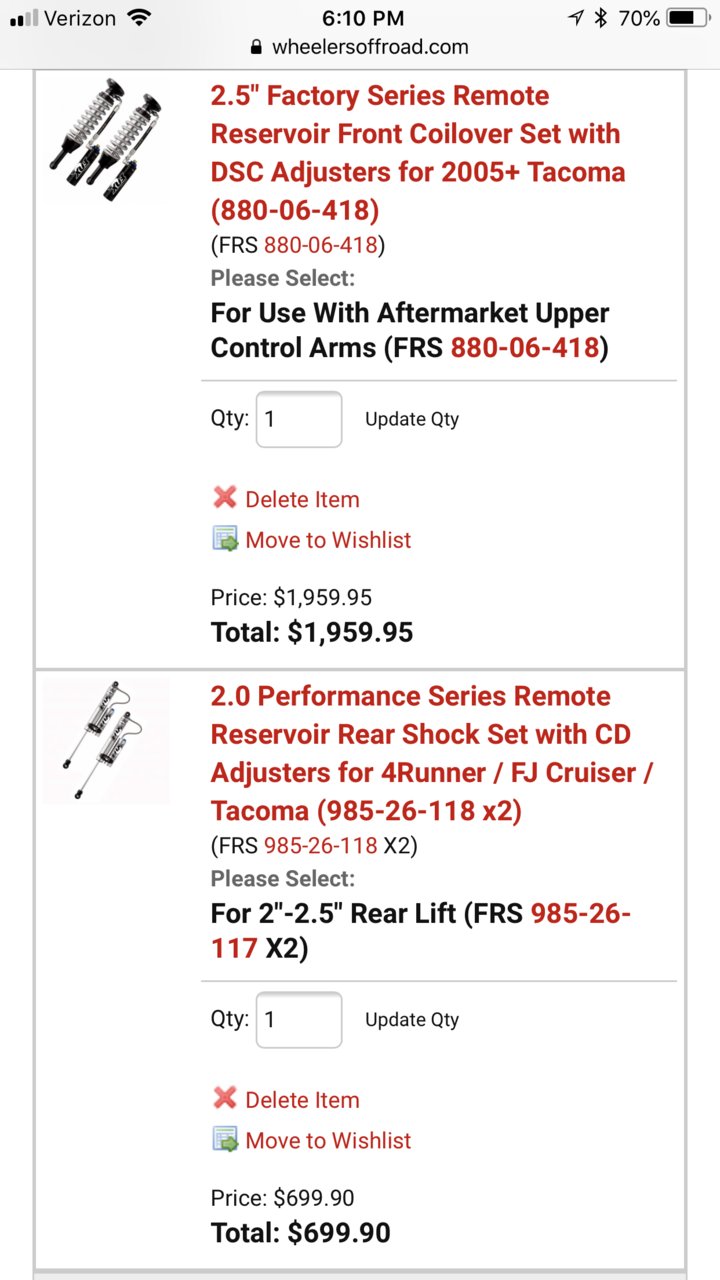Viewport: 720px width, 1280px height.
Task: Tap the lock icon beside wheelersoffroad.com
Action: (x=257, y=47)
